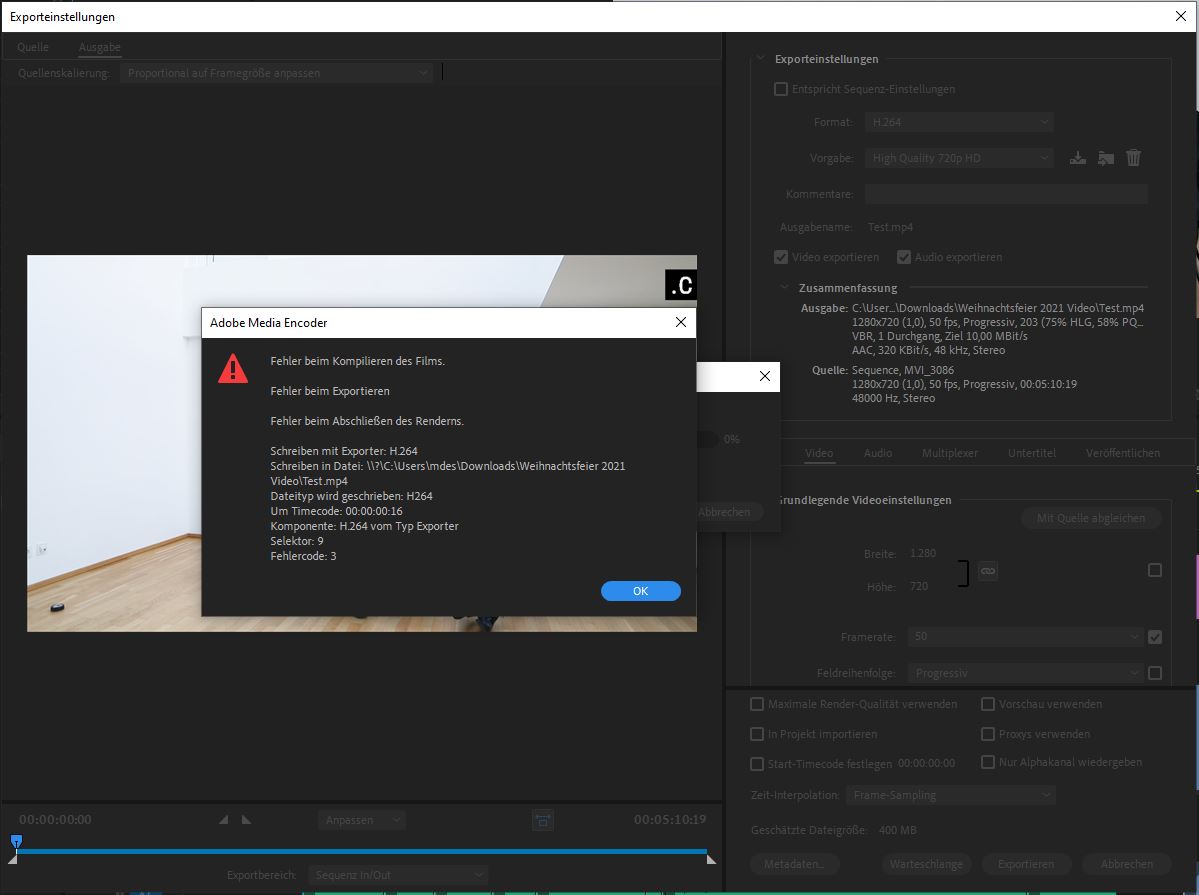Toggle the checkbox next to Framerate
Screen dimensions: 1199x895
pos(1155,636)
